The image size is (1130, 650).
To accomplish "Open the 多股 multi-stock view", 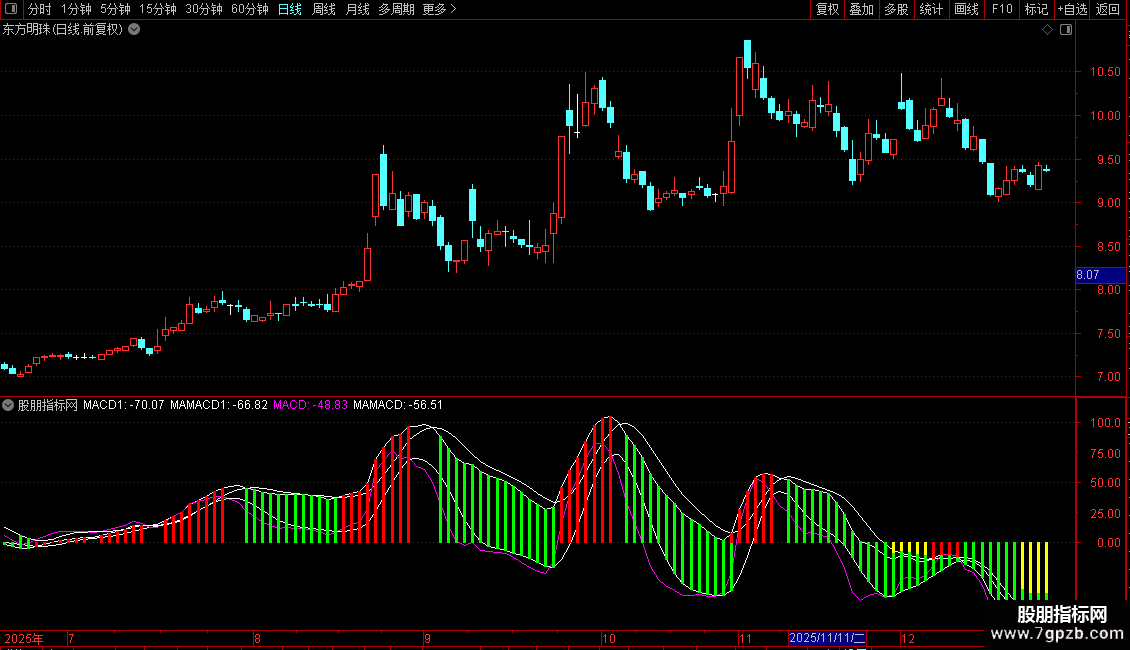I will tap(896, 9).
